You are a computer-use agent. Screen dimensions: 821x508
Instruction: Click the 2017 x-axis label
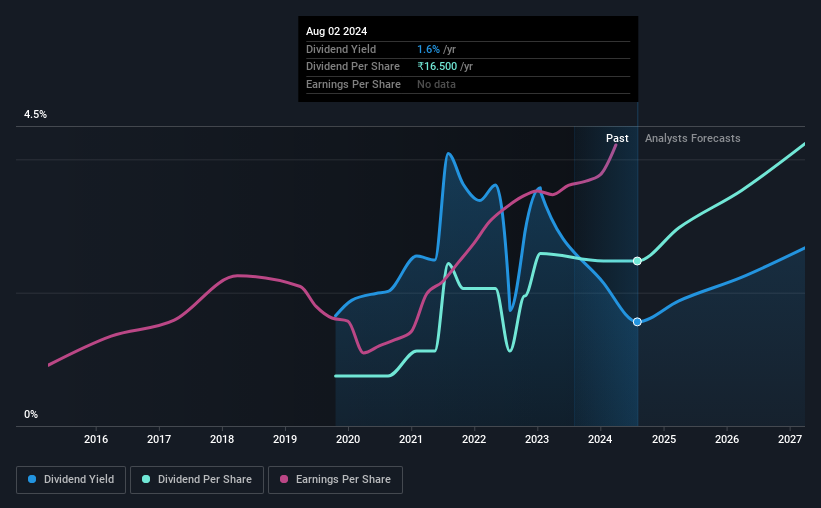tap(159, 439)
